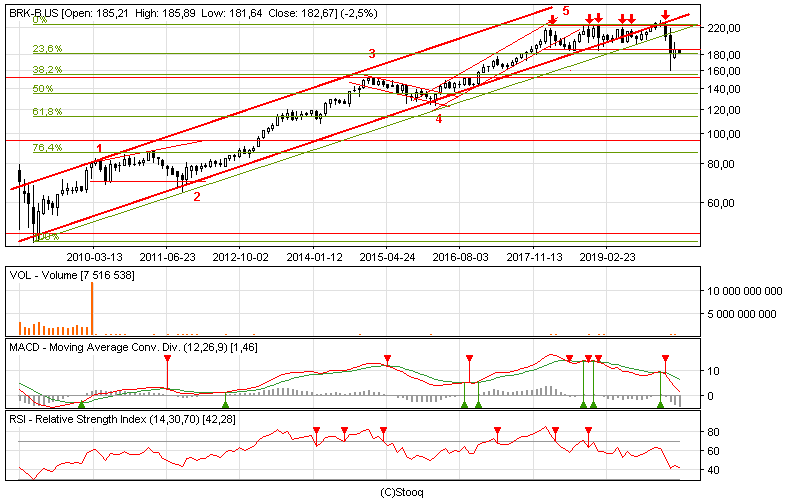Image resolution: width=800 pixels, height=500 pixels.
Task: Click the 2011-06-23 date on the time axis
Action: tap(167, 257)
